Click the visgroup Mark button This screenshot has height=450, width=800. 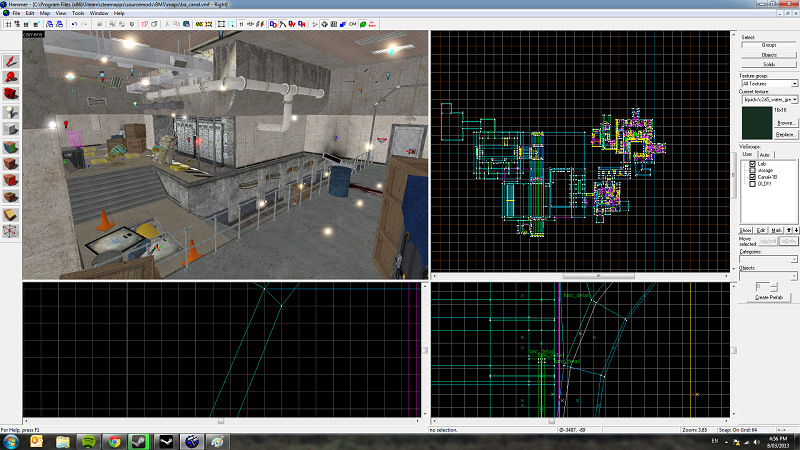(x=776, y=231)
